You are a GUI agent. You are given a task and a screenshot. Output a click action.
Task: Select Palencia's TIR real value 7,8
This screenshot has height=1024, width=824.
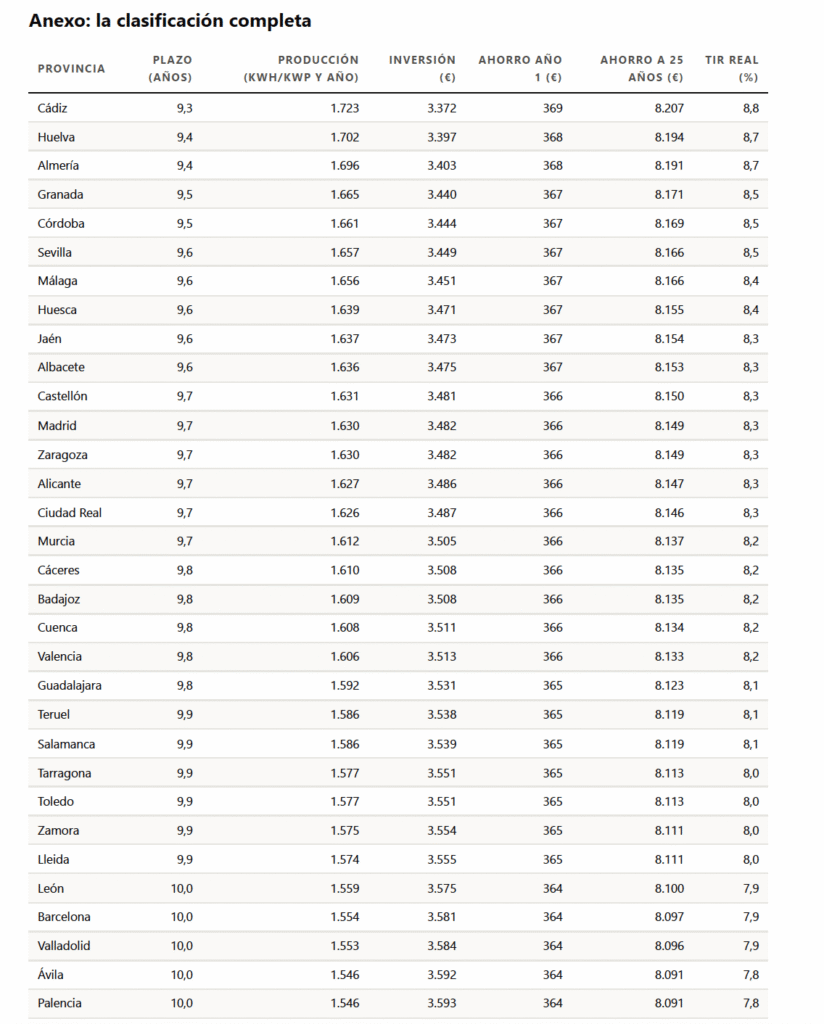(x=751, y=1004)
